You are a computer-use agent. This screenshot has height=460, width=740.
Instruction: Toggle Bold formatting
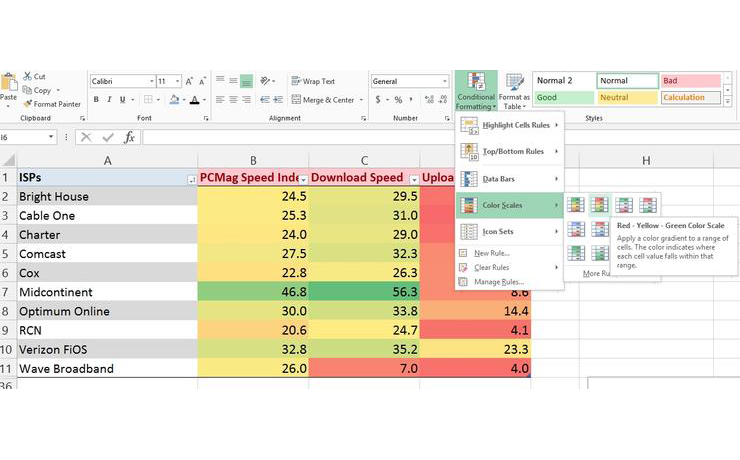point(96,100)
